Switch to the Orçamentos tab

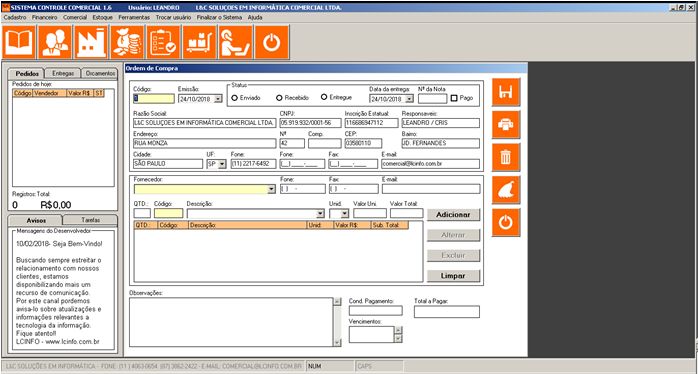[x=100, y=73]
